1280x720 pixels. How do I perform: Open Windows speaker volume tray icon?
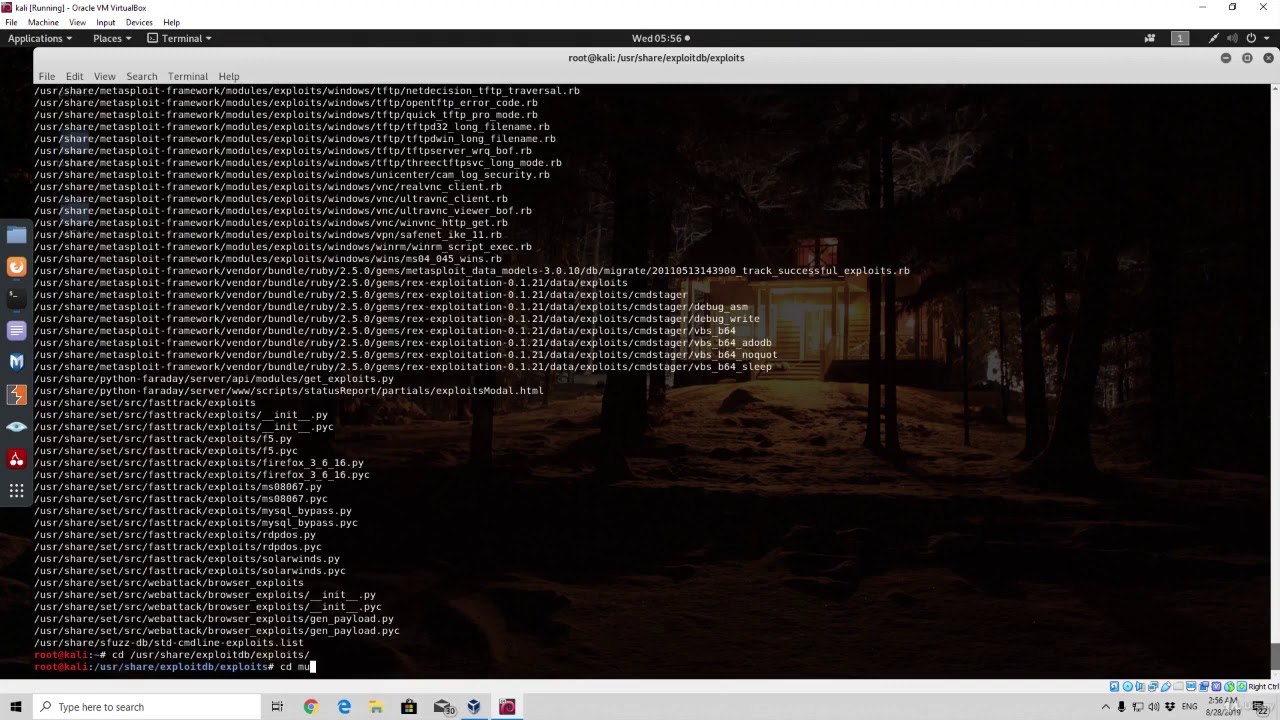tap(1153, 707)
